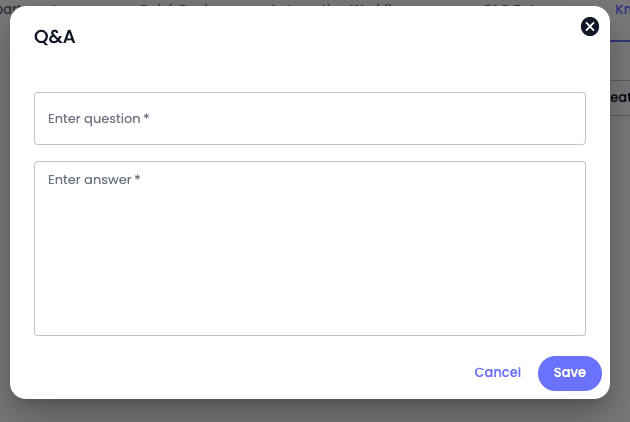Click the right end of the question field

[562, 119]
